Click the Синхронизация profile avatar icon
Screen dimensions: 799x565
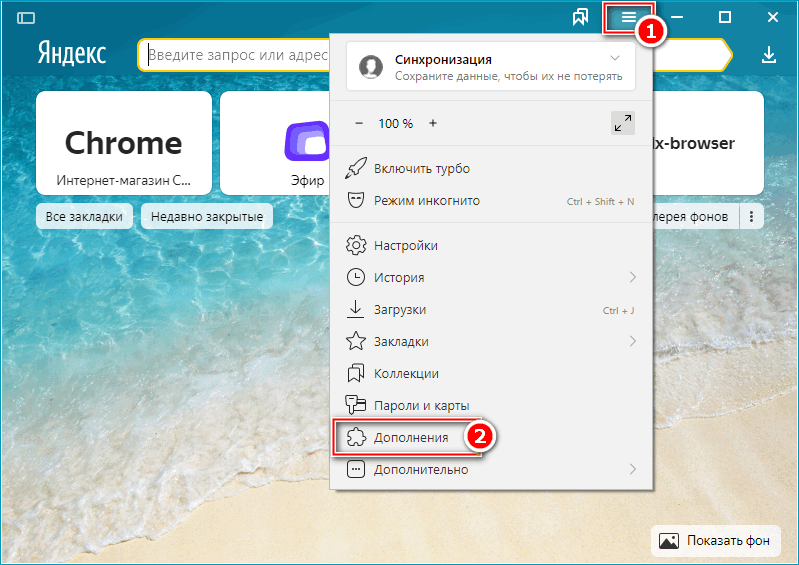click(371, 67)
